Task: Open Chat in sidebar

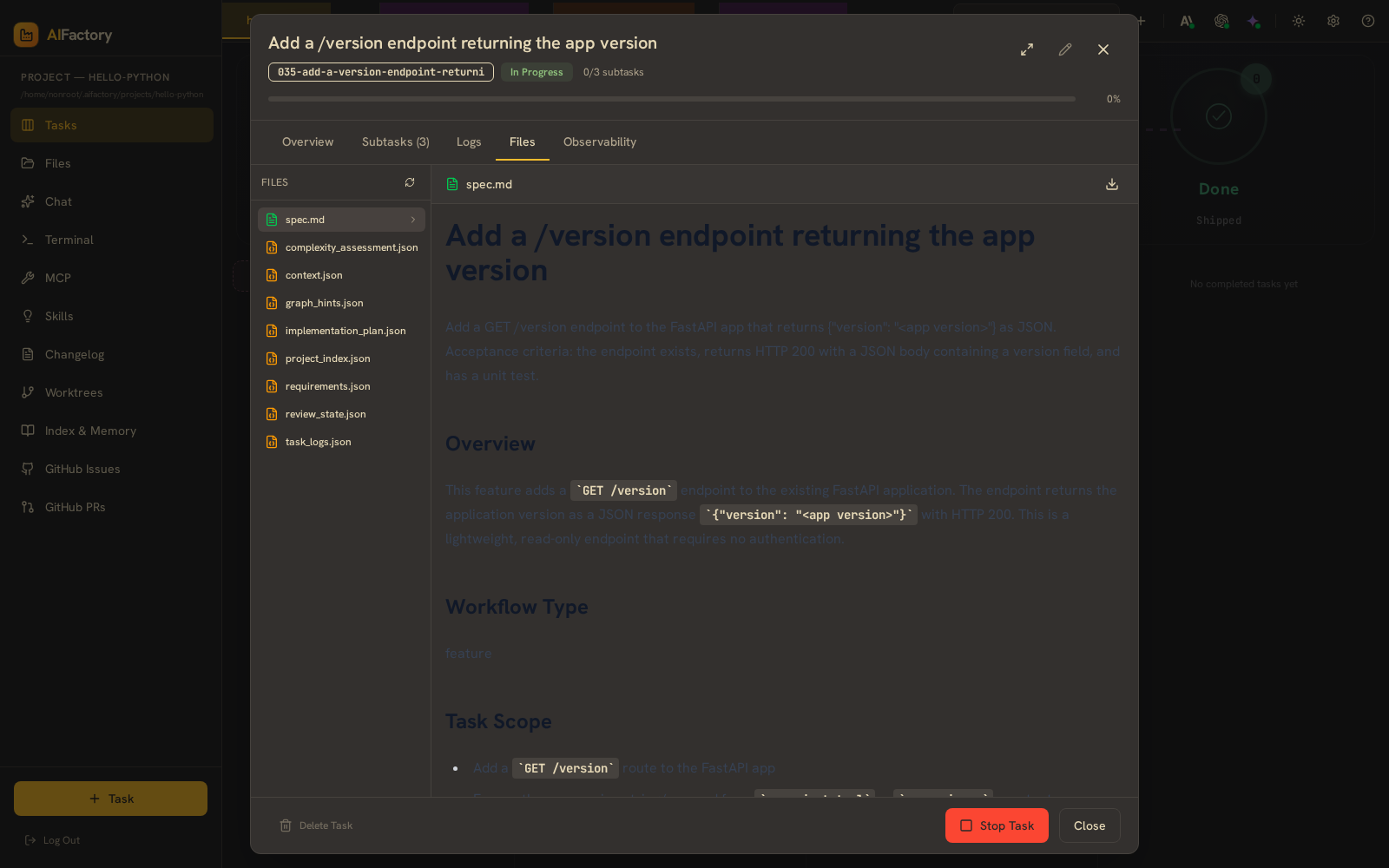Action: [112, 201]
